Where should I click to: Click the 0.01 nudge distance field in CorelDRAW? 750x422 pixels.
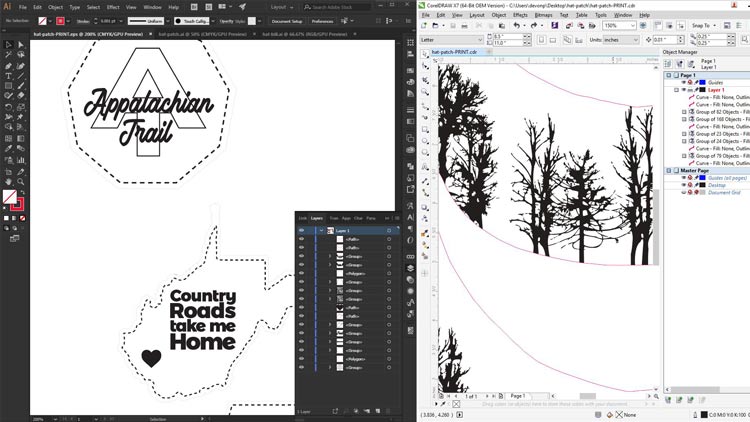pyautogui.click(x=665, y=40)
